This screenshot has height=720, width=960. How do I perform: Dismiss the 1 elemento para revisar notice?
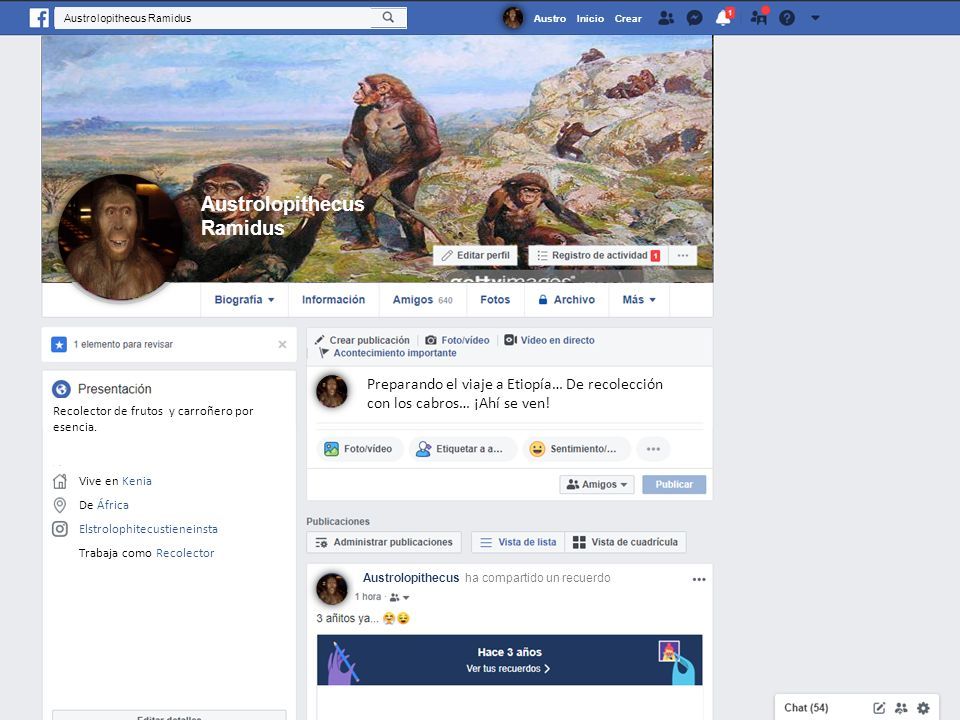coord(282,345)
